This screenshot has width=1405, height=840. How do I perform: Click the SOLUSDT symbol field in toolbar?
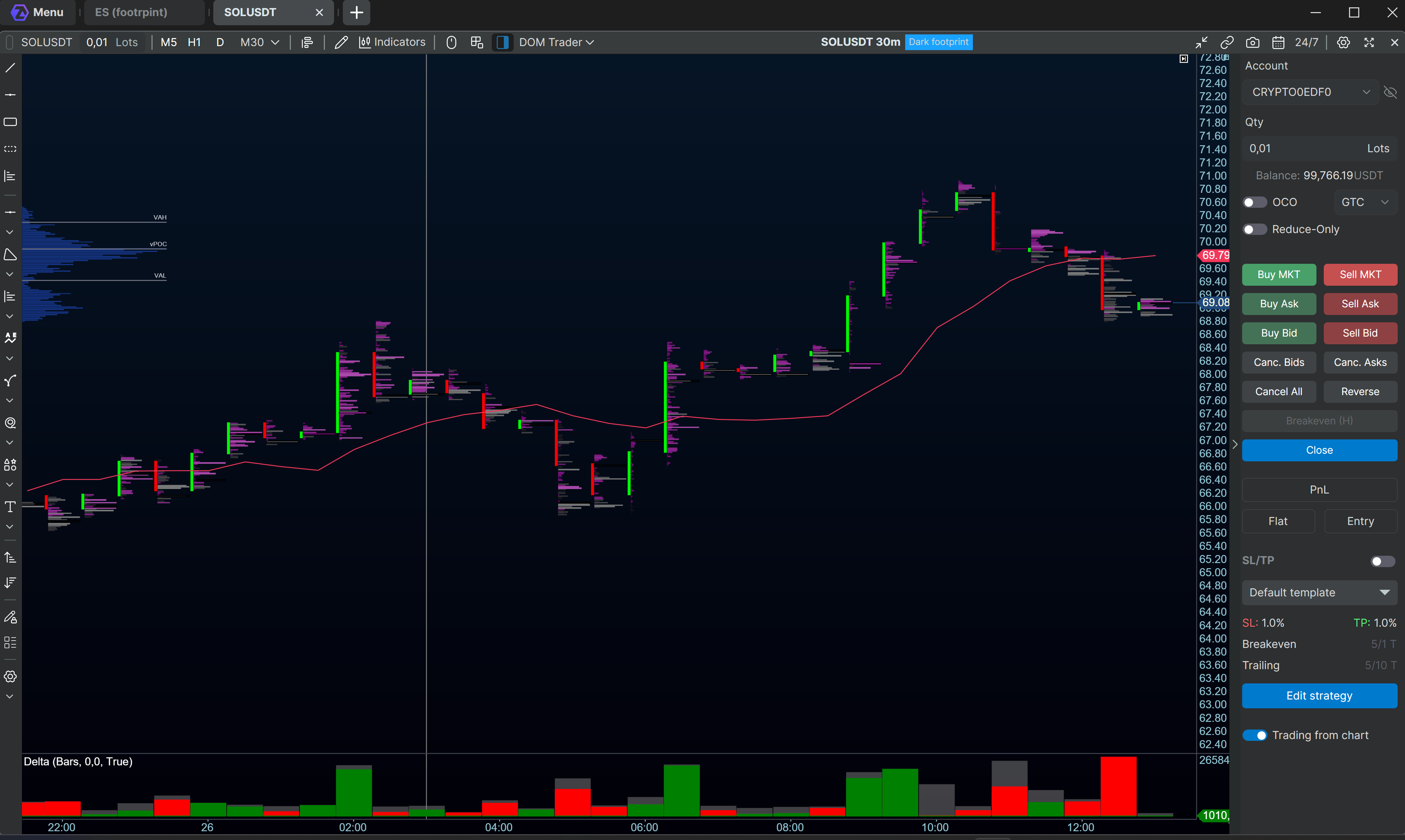[x=47, y=42]
